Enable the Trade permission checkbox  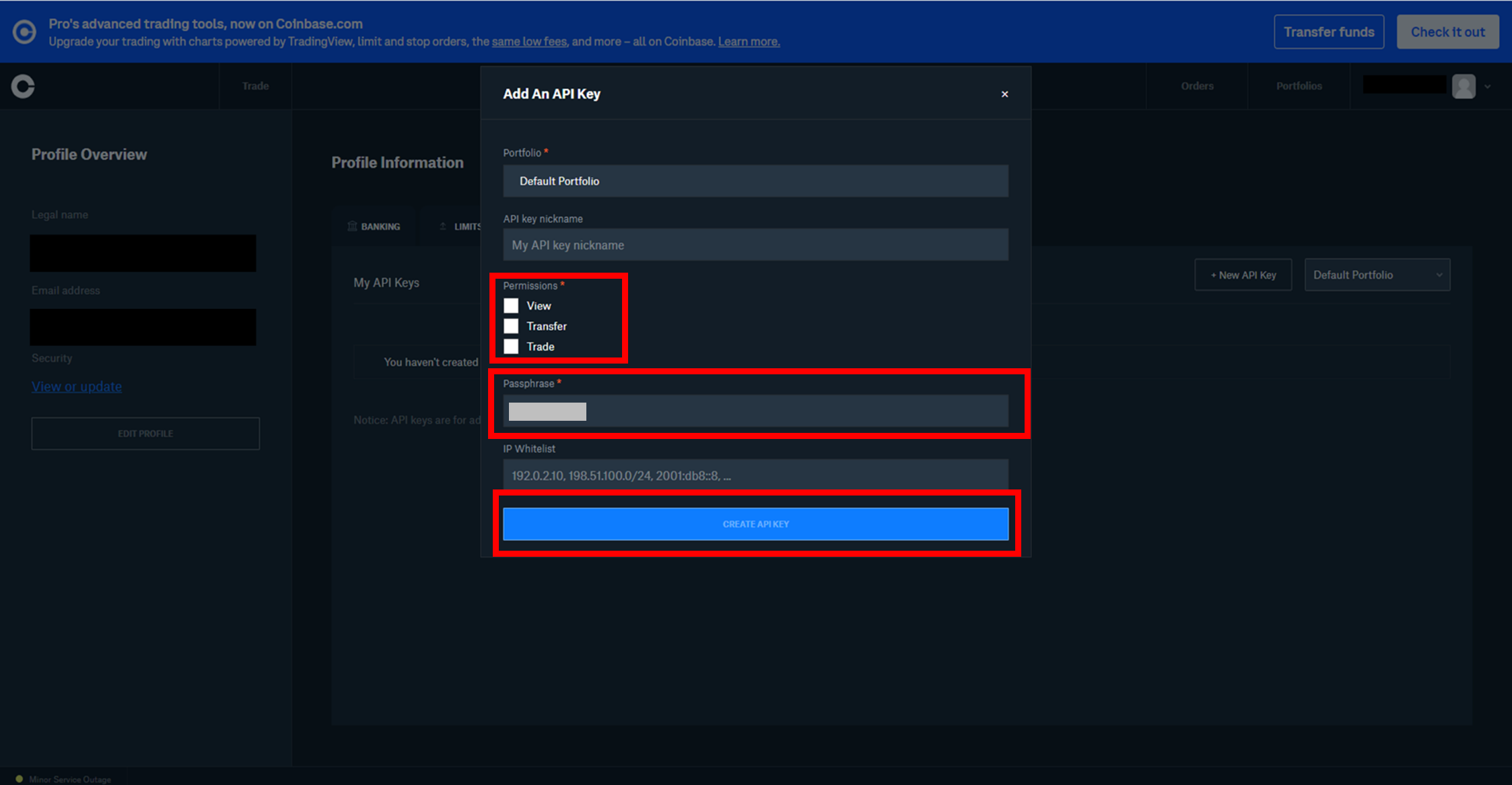pos(511,346)
